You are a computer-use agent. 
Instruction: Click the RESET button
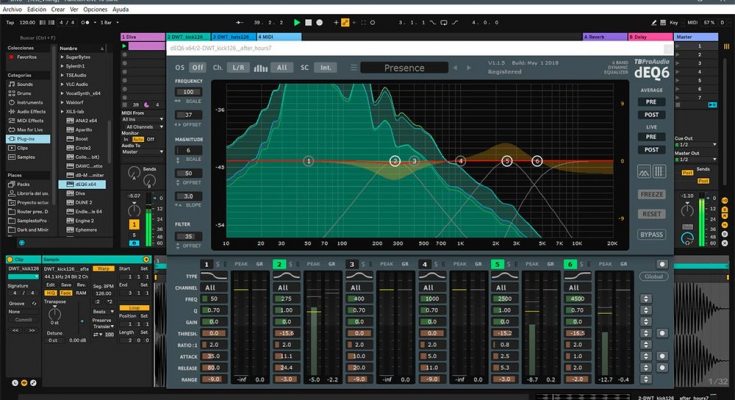pyautogui.click(x=651, y=214)
